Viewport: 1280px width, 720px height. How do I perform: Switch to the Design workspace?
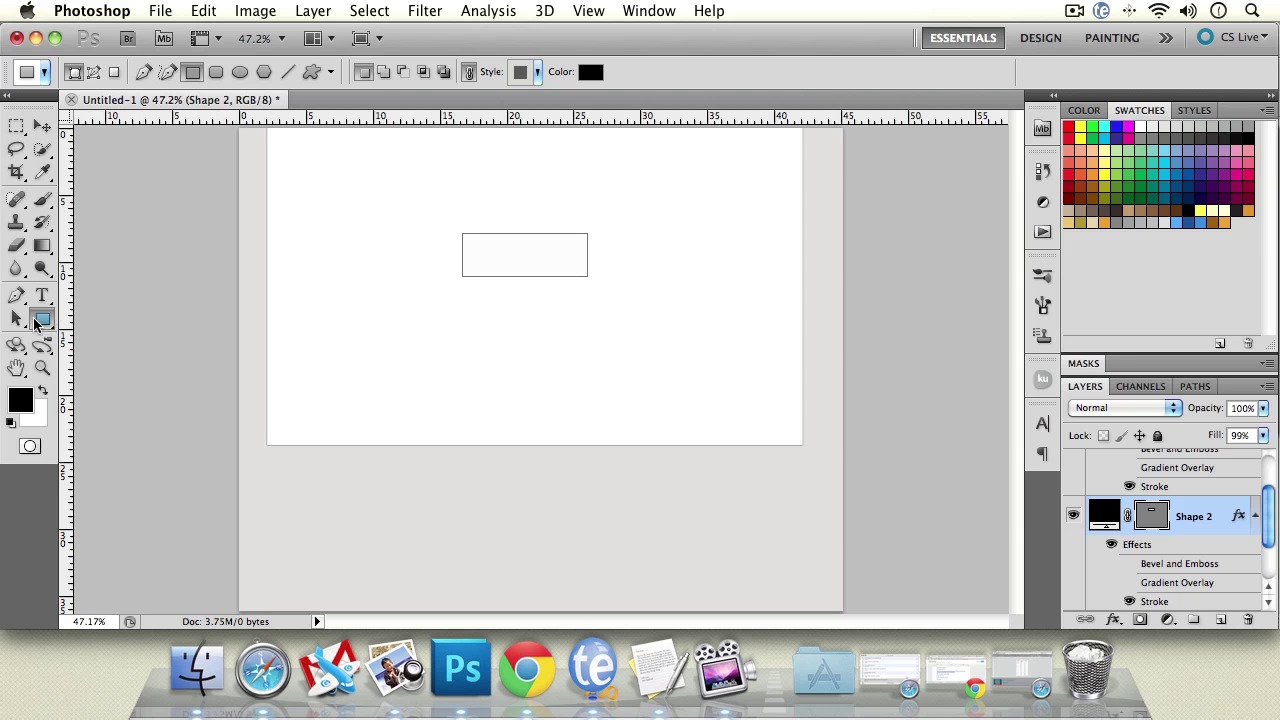(1040, 38)
